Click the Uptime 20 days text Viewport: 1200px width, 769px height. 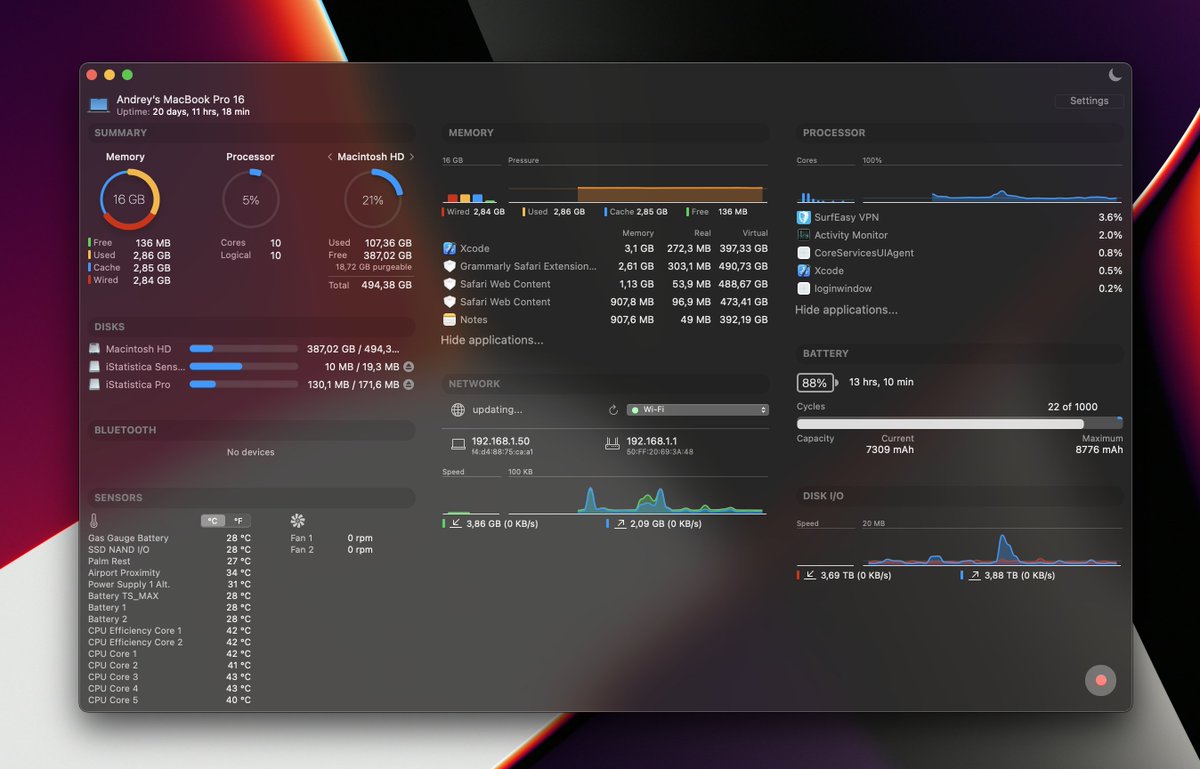tap(183, 112)
